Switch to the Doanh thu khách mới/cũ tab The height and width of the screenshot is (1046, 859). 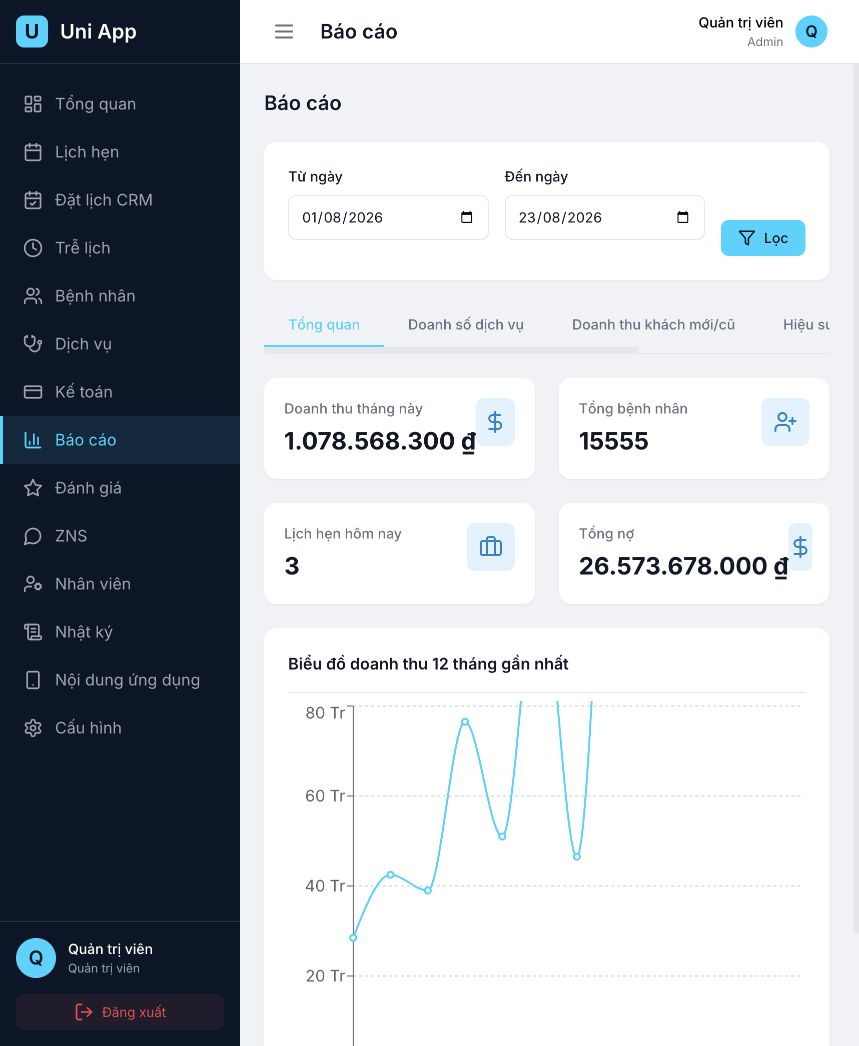click(x=654, y=325)
